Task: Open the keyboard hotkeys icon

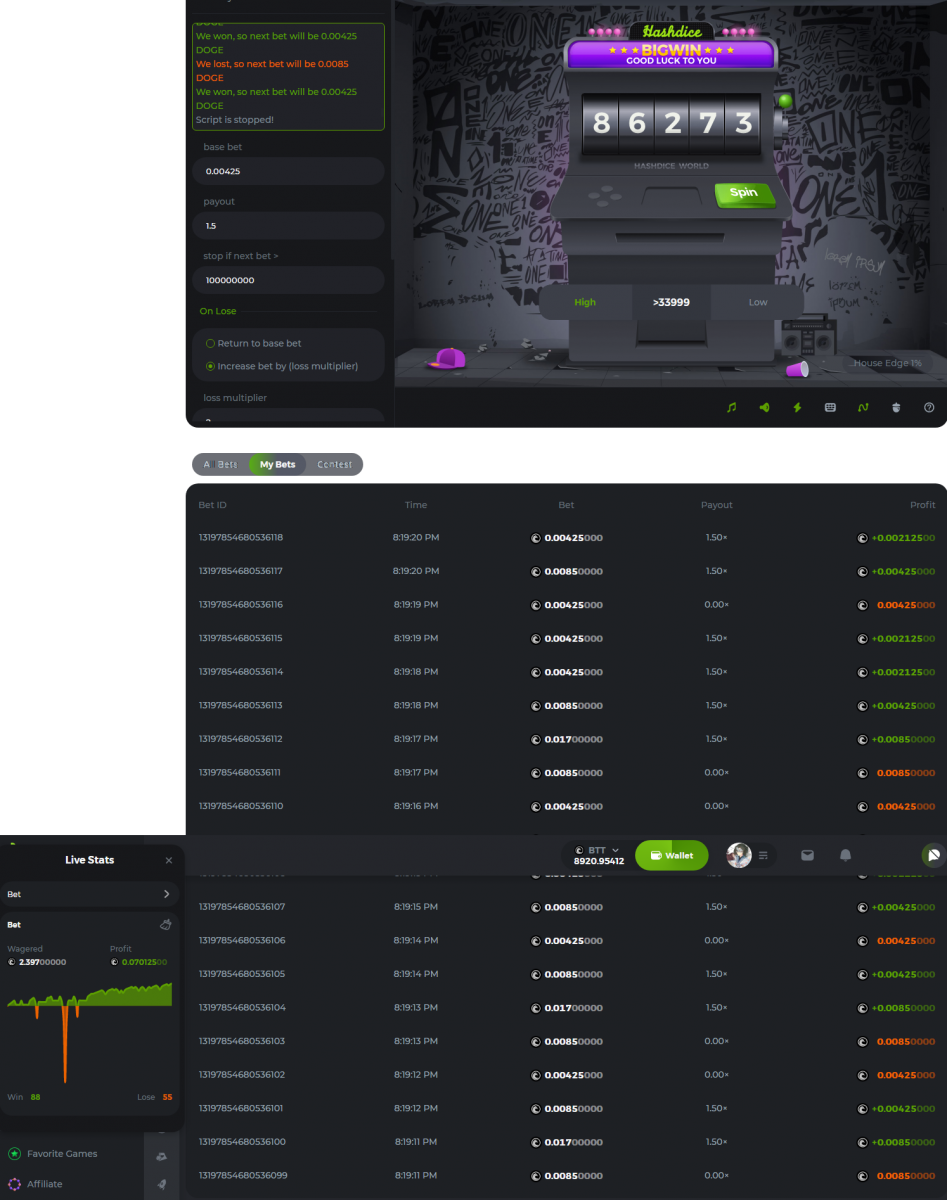Action: pyautogui.click(x=830, y=408)
